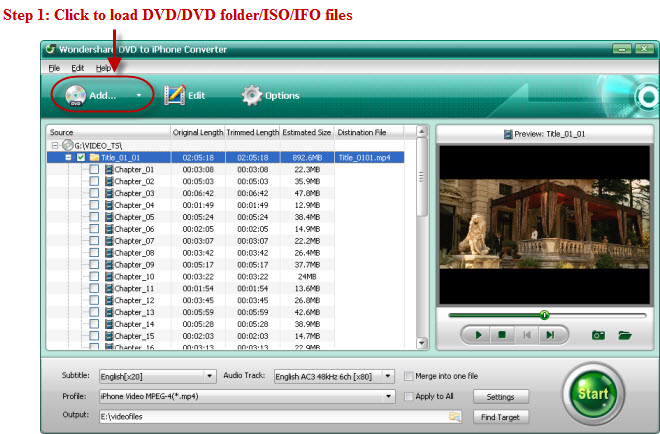
Task: Click the Chapter_13 film icon
Action: (109, 312)
